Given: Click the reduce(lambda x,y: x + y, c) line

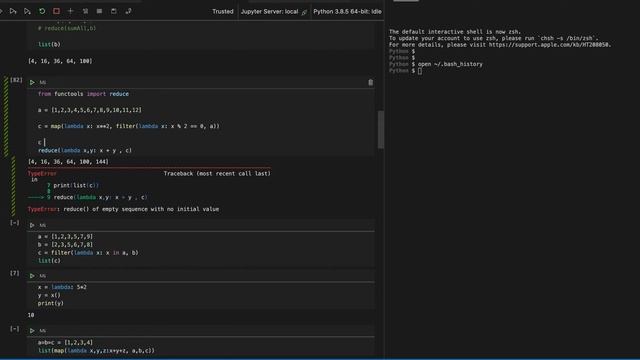Looking at the screenshot, I should pyautogui.click(x=85, y=151).
